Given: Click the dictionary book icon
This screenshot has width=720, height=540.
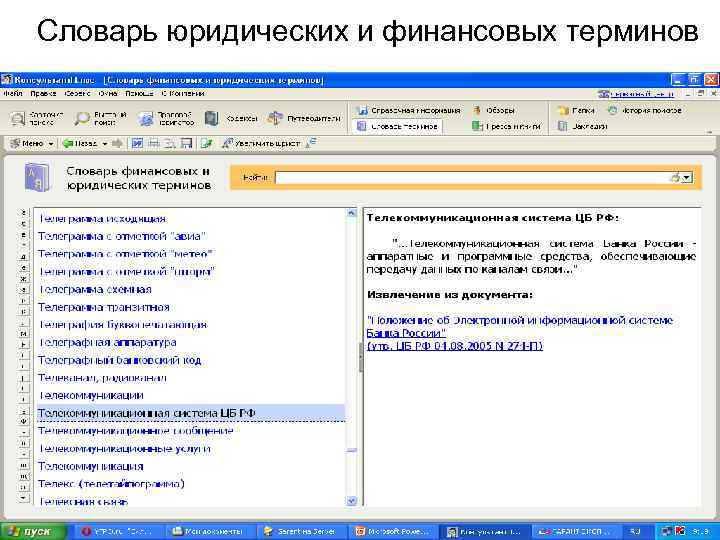Looking at the screenshot, I should [x=38, y=177].
